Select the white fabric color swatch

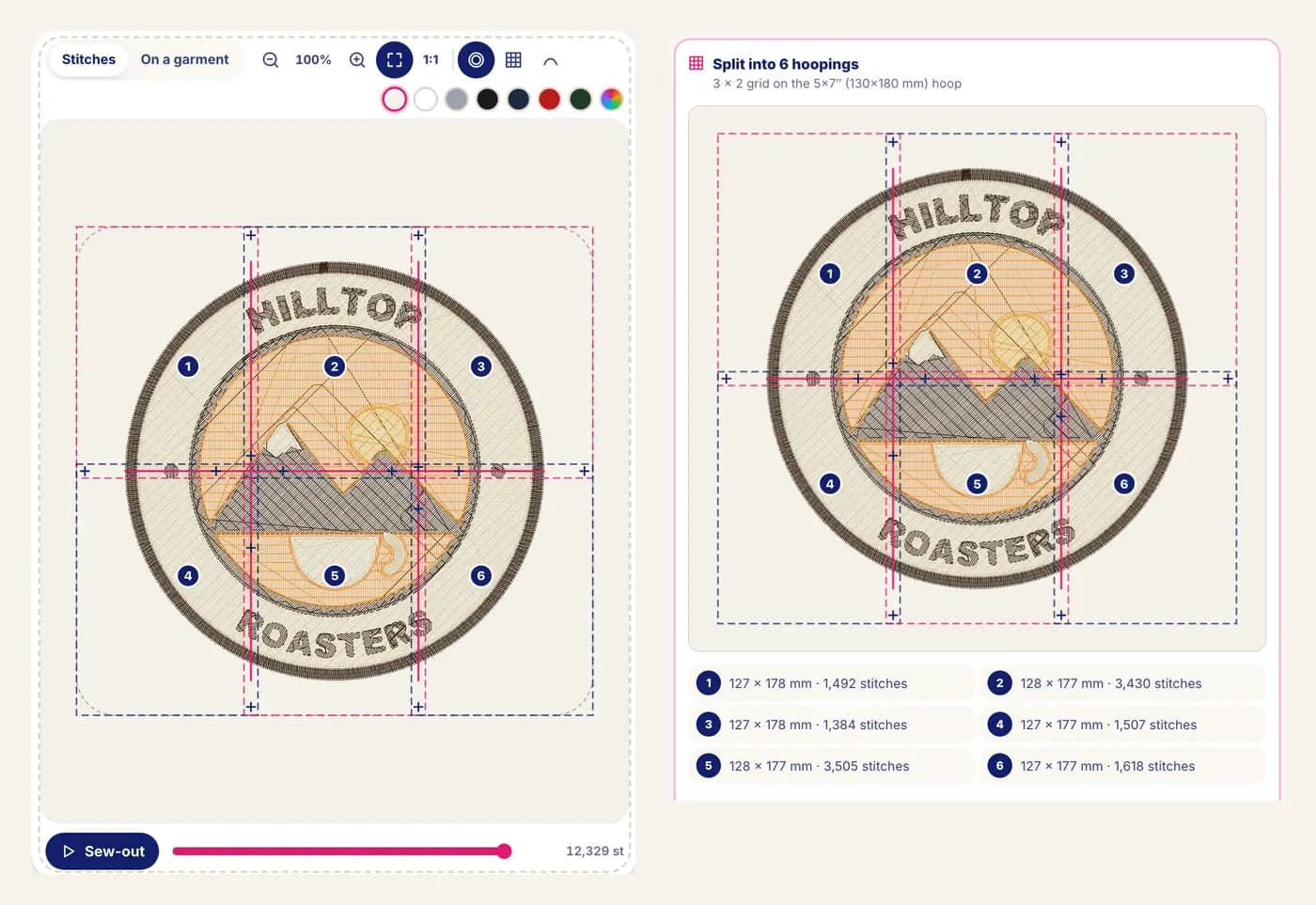pos(426,99)
